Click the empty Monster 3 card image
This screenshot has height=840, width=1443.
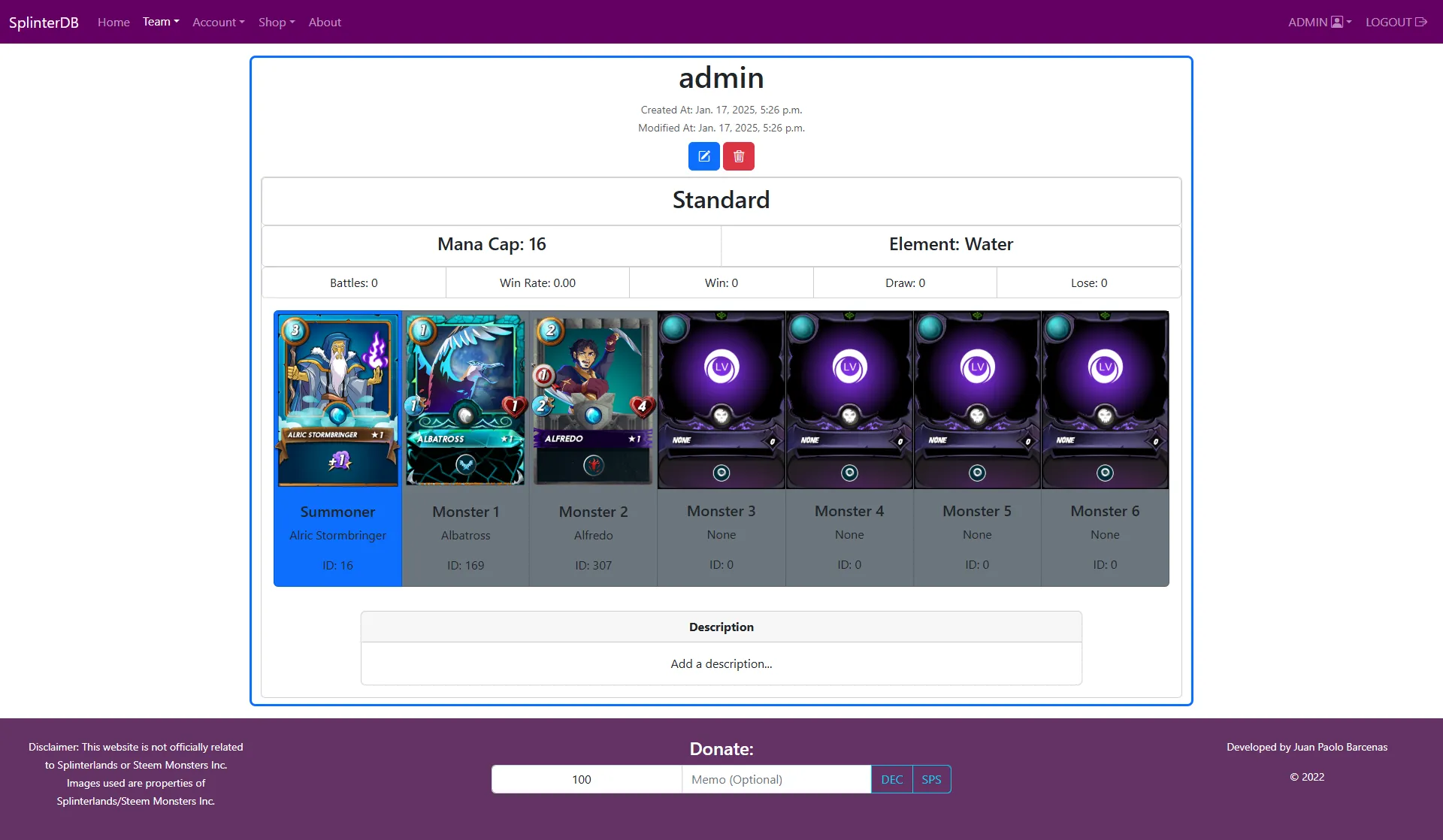[721, 400]
